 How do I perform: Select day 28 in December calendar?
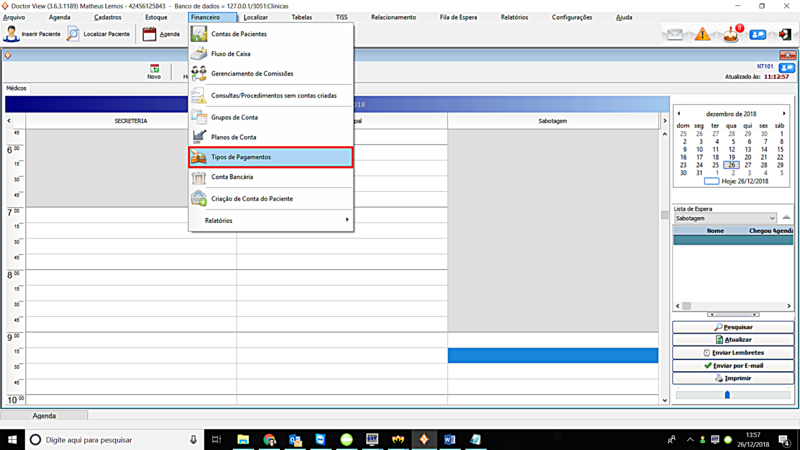click(x=764, y=165)
